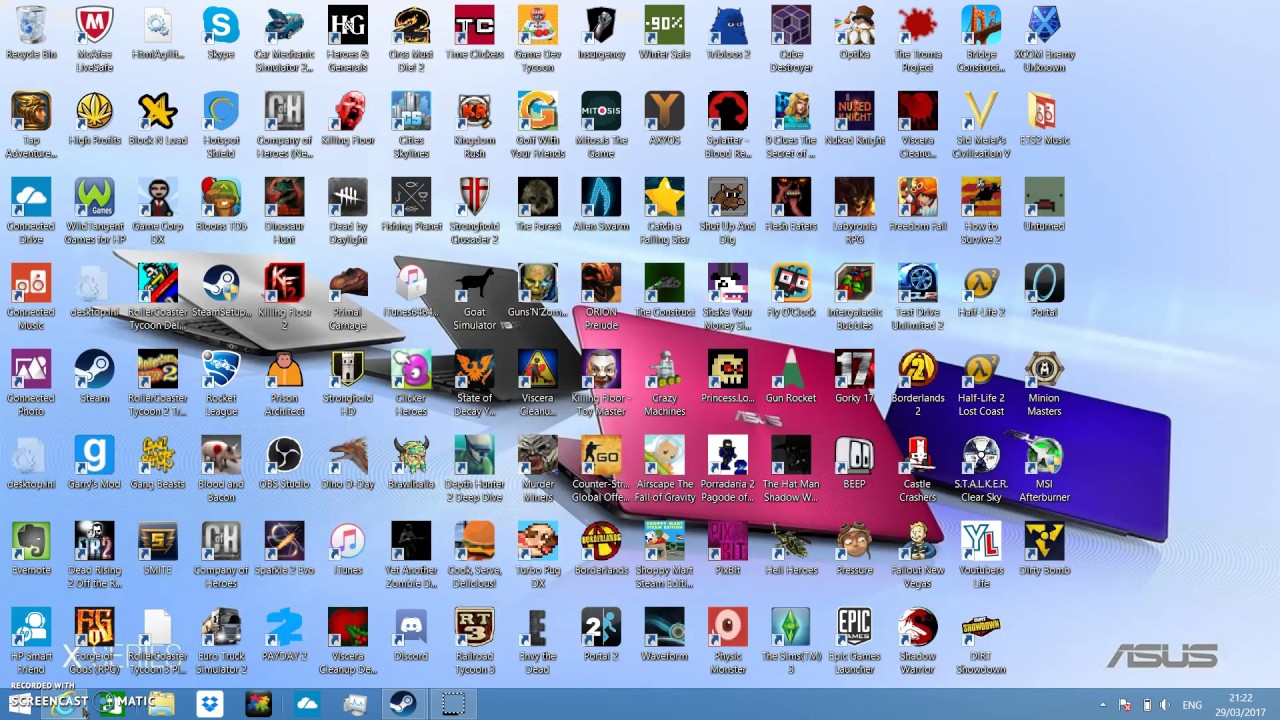Launch McAfee LiveSafe from the desktop
Viewport: 1280px width, 720px height.
point(94,39)
